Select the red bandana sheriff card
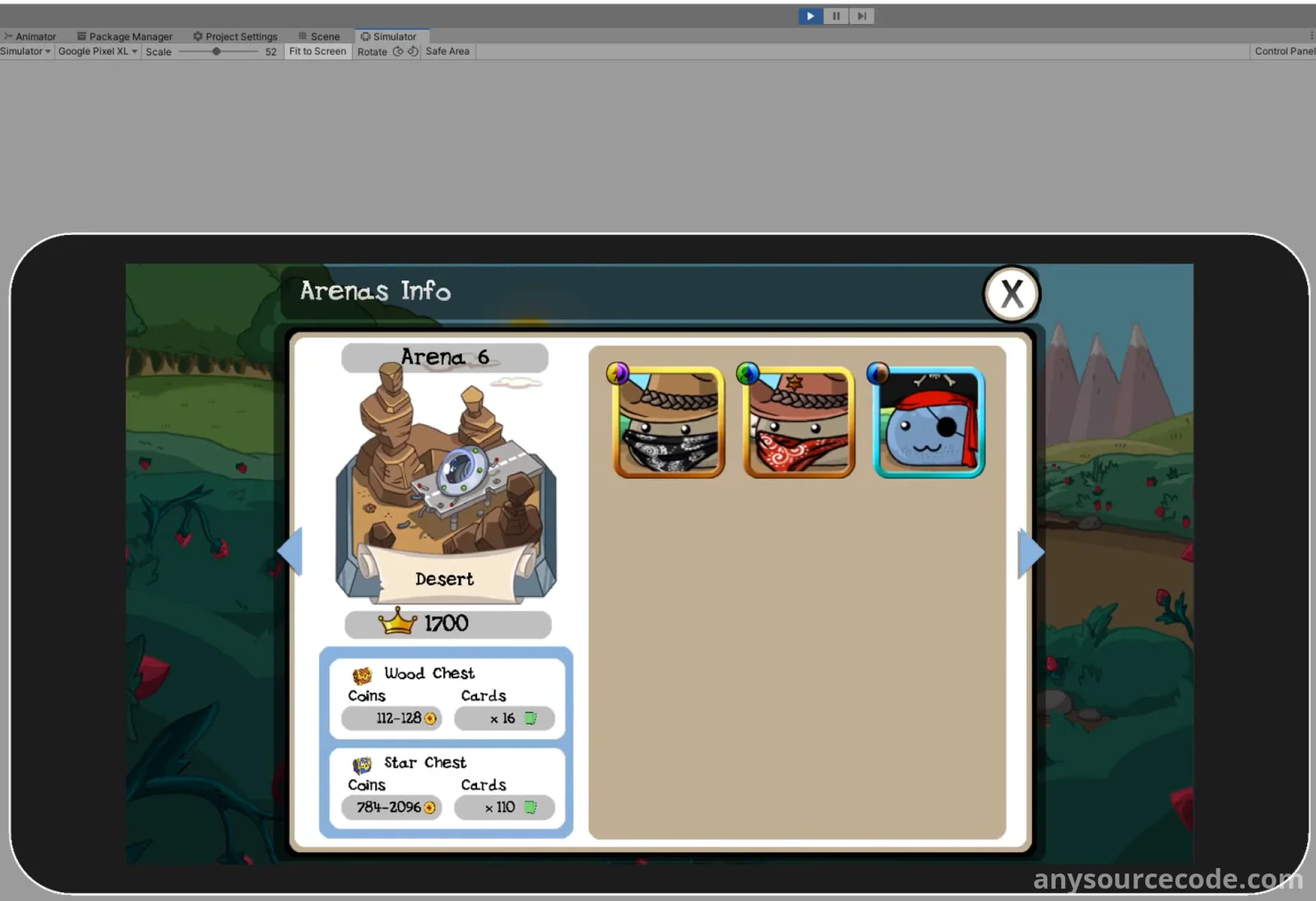 coord(799,423)
